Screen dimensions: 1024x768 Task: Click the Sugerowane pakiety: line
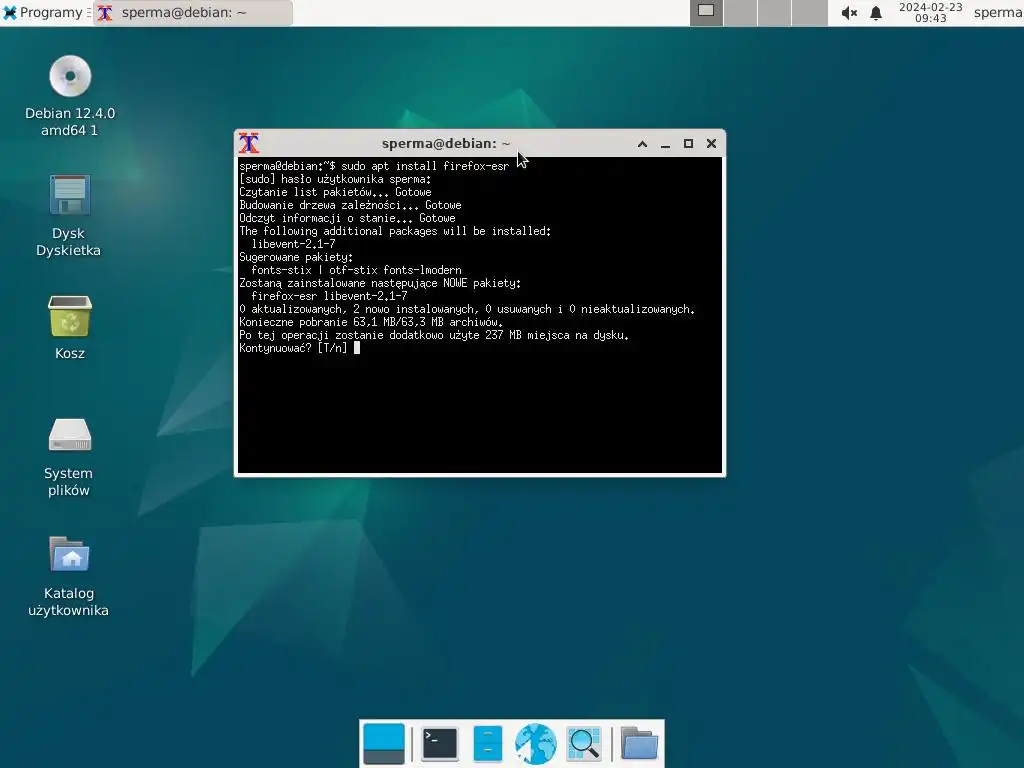(x=296, y=257)
